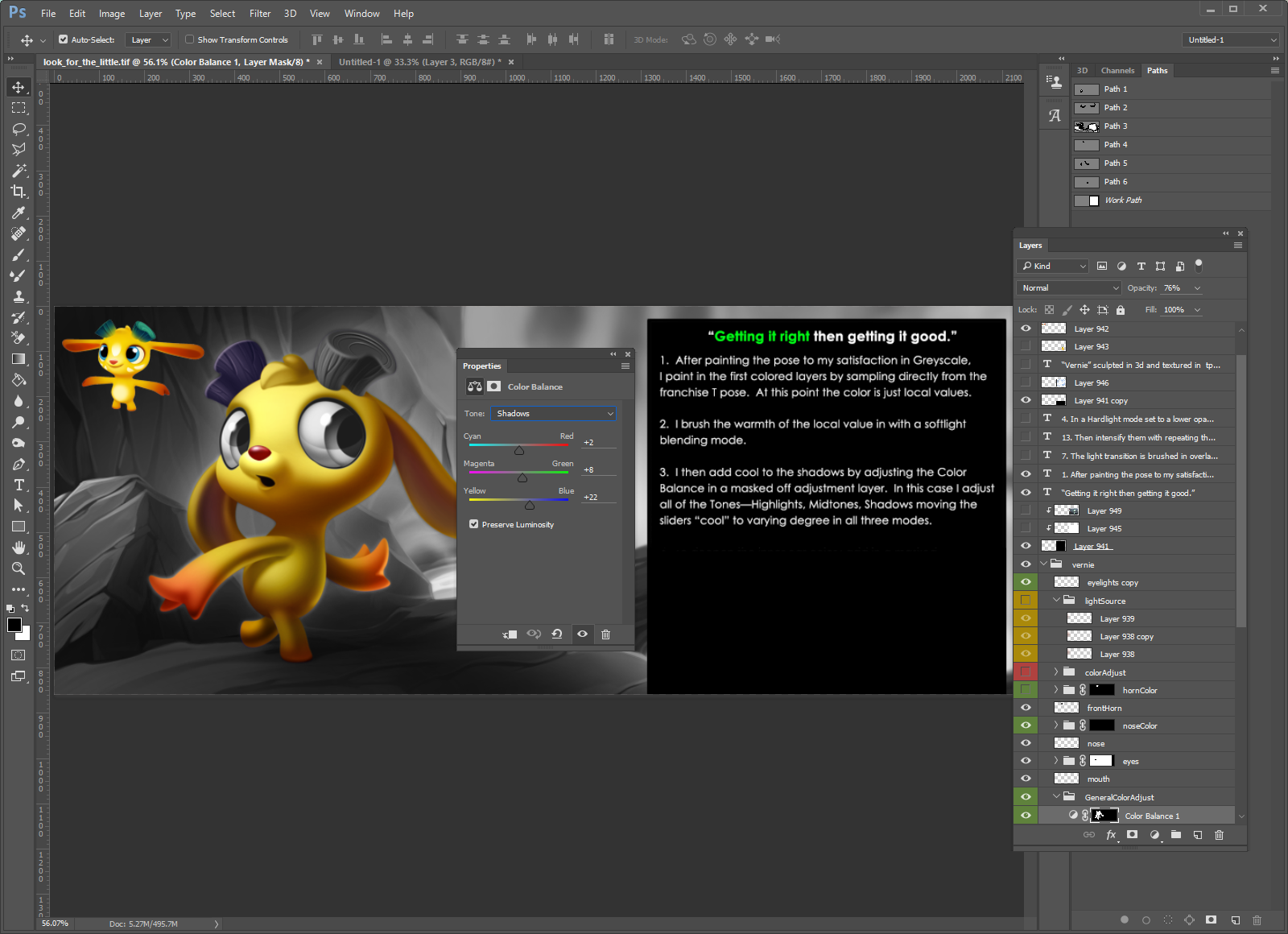Check Show Transform Controls
Screen dimensions: 1288x934
click(190, 39)
